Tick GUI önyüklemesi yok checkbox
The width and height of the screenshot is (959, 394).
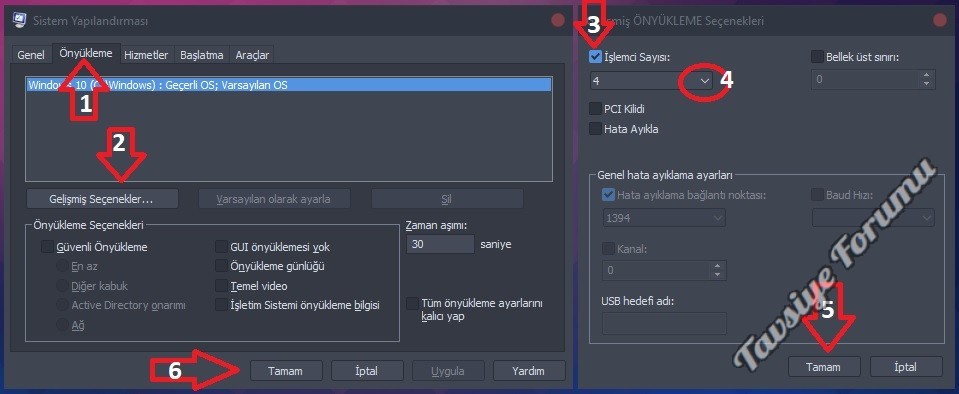tap(221, 247)
